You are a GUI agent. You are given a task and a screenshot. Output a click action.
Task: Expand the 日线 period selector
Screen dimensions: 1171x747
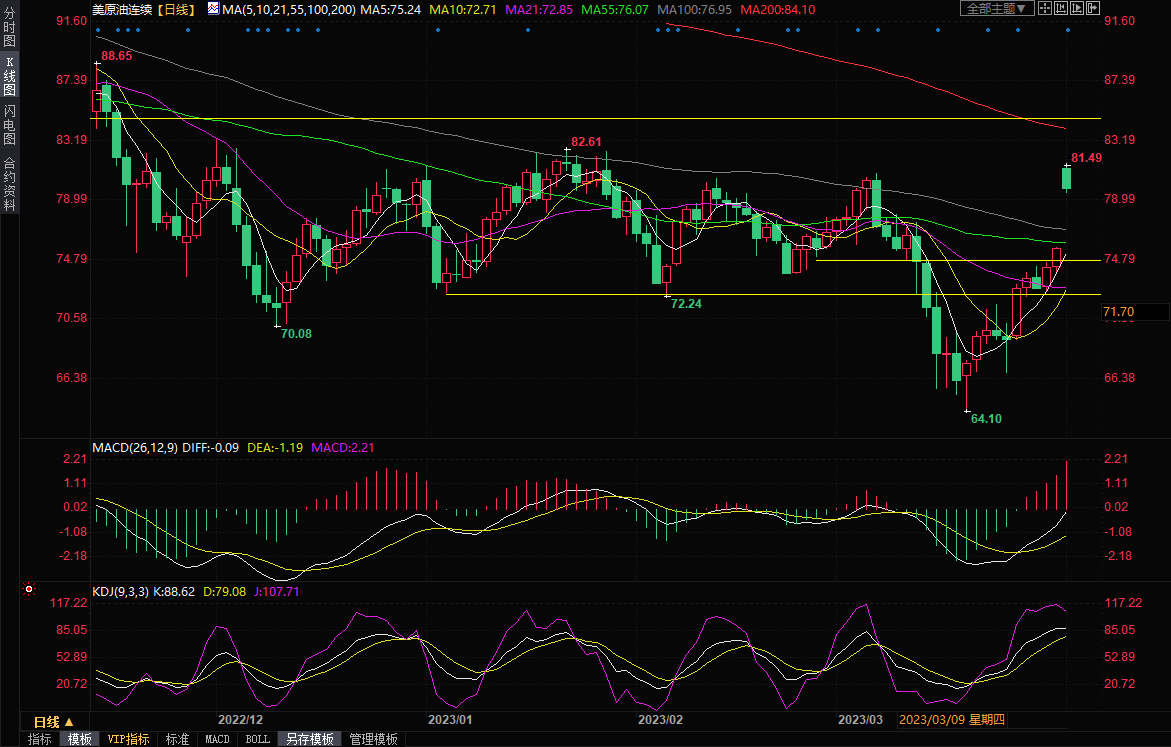coord(54,721)
